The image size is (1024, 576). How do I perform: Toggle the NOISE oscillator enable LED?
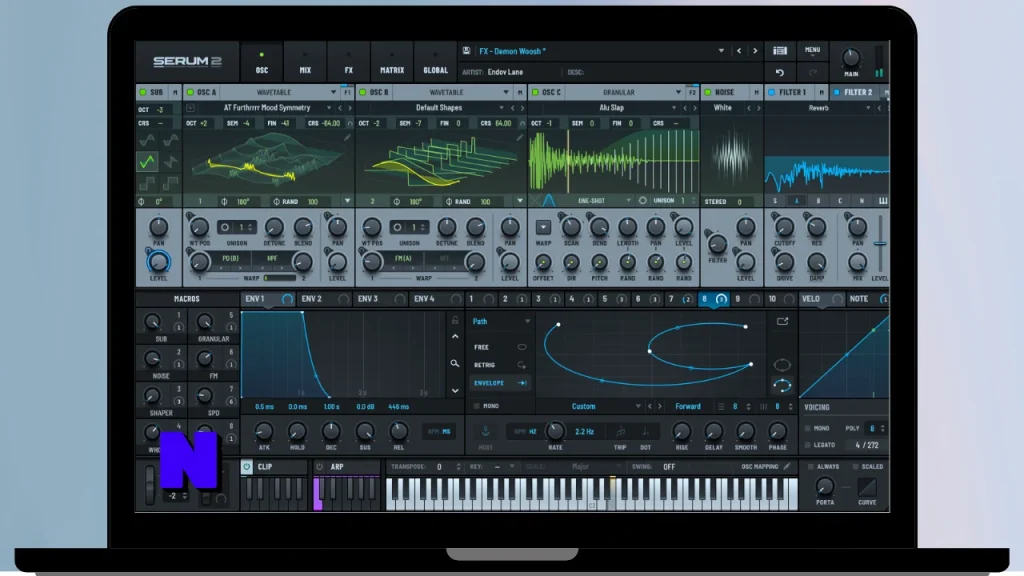point(707,92)
